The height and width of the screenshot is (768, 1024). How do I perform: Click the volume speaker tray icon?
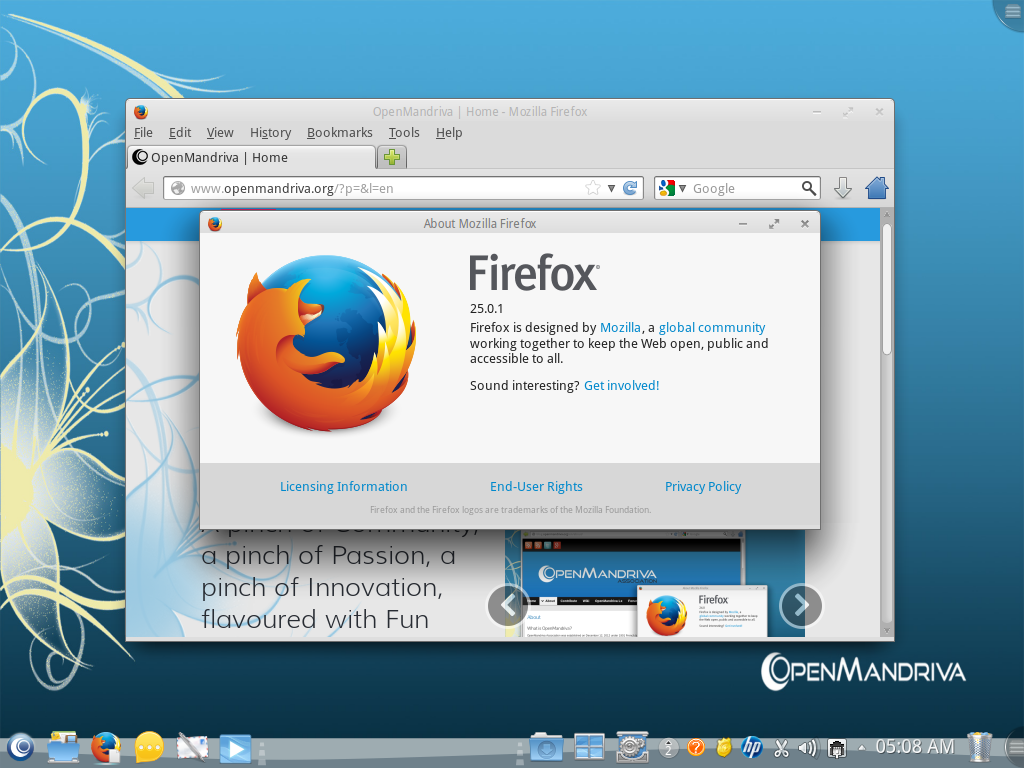[808, 747]
